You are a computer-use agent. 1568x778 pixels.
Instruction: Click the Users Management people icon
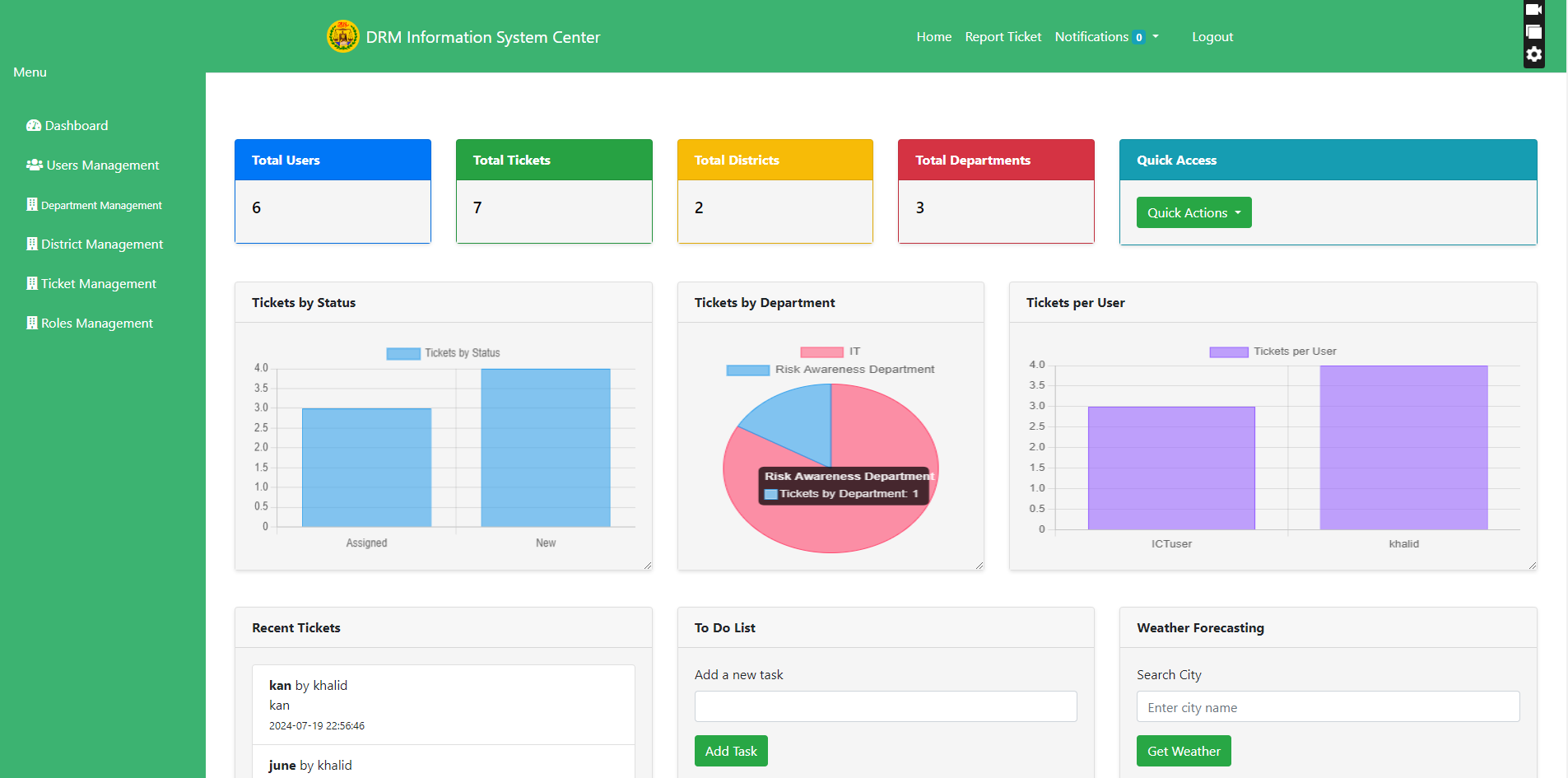click(35, 165)
